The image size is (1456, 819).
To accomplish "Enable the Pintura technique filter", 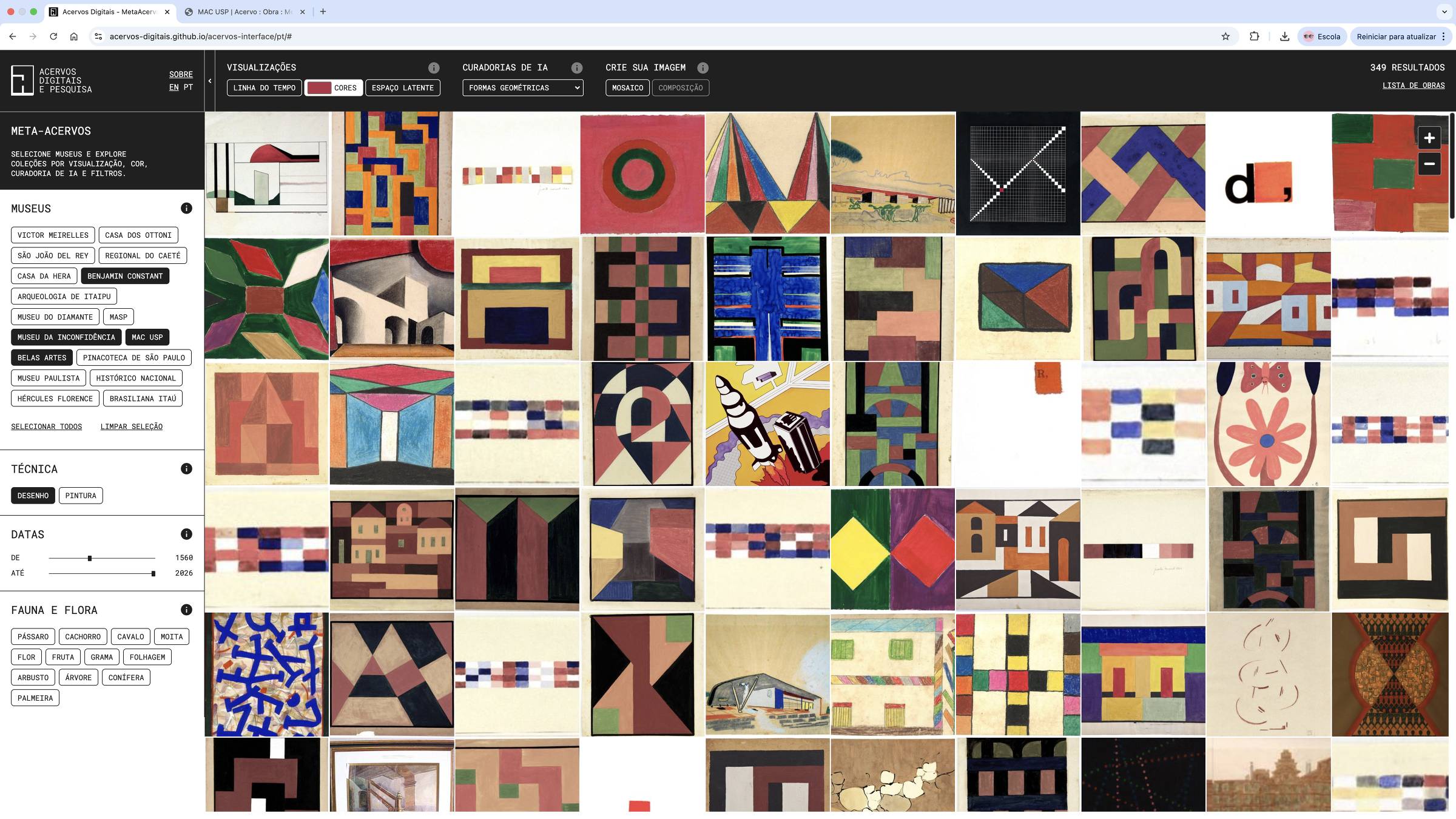I will [81, 496].
